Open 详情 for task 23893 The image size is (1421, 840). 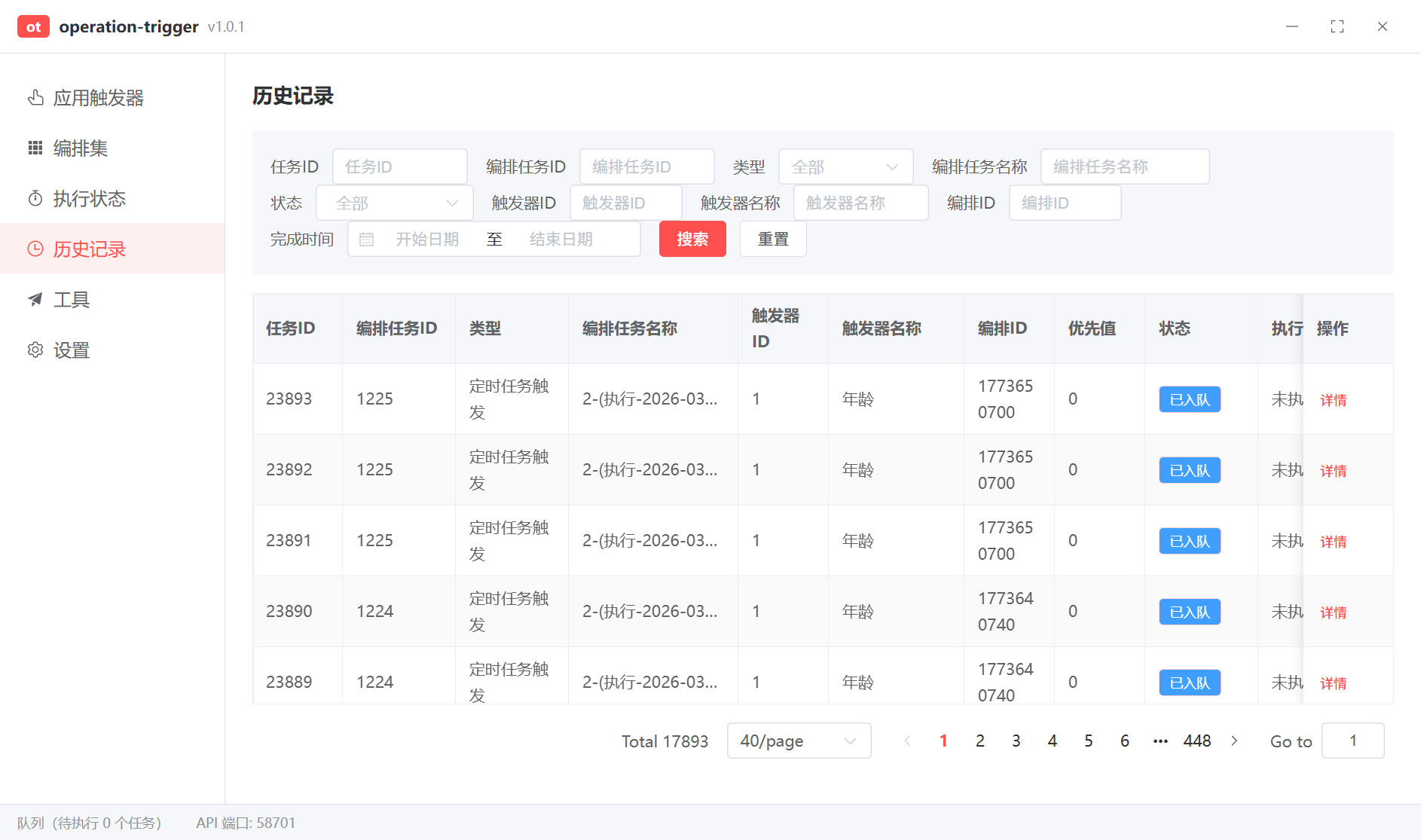tap(1333, 400)
